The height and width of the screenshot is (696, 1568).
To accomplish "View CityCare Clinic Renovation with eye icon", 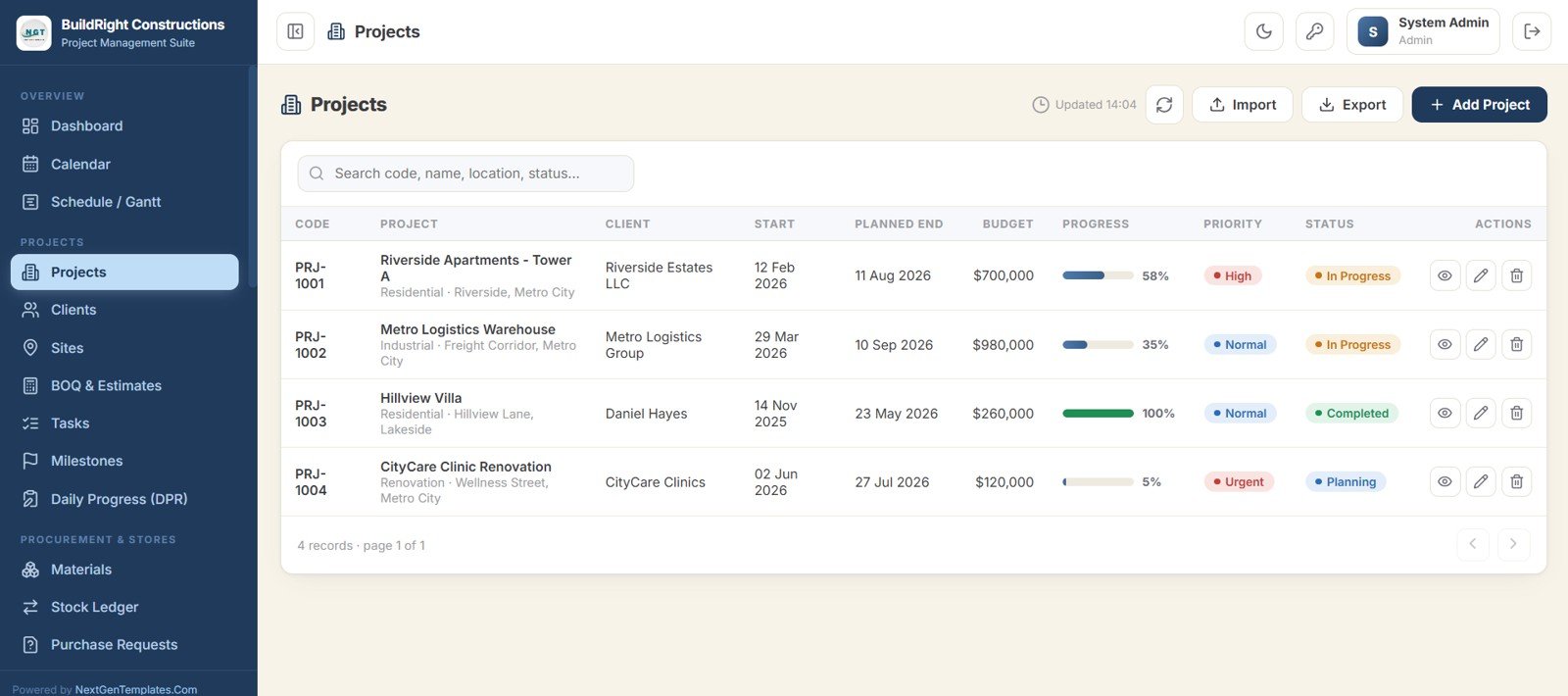I will (1445, 481).
